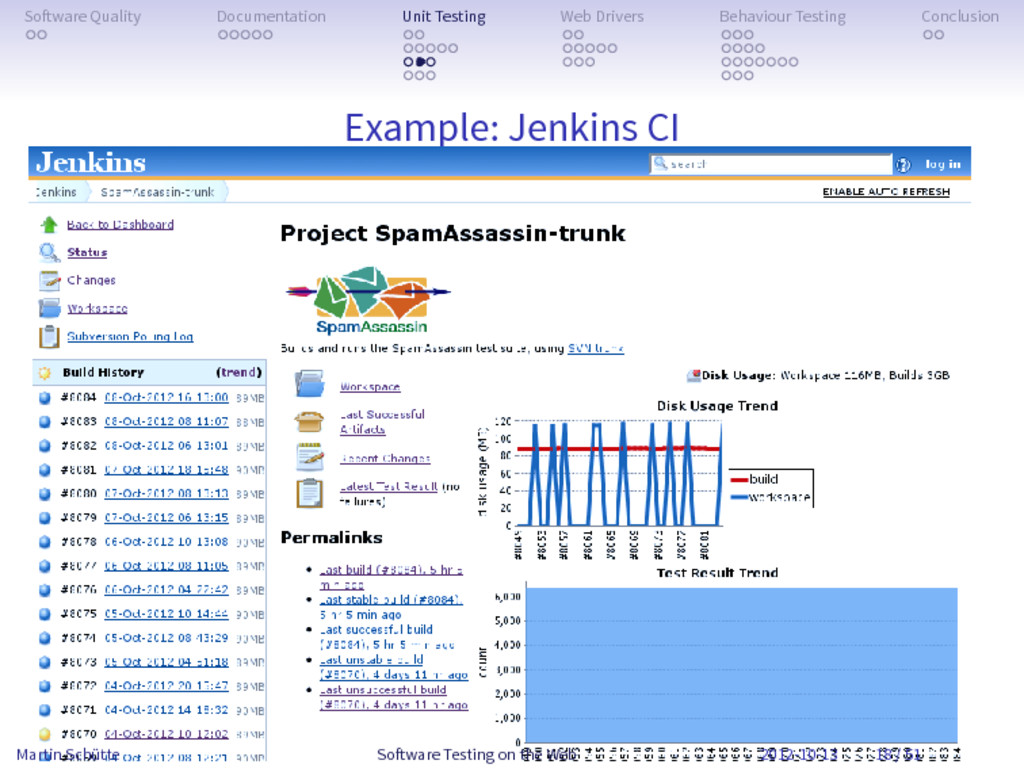Click the Subversion Polling Log clipboard icon
The height and width of the screenshot is (768, 1024).
[x=49, y=336]
